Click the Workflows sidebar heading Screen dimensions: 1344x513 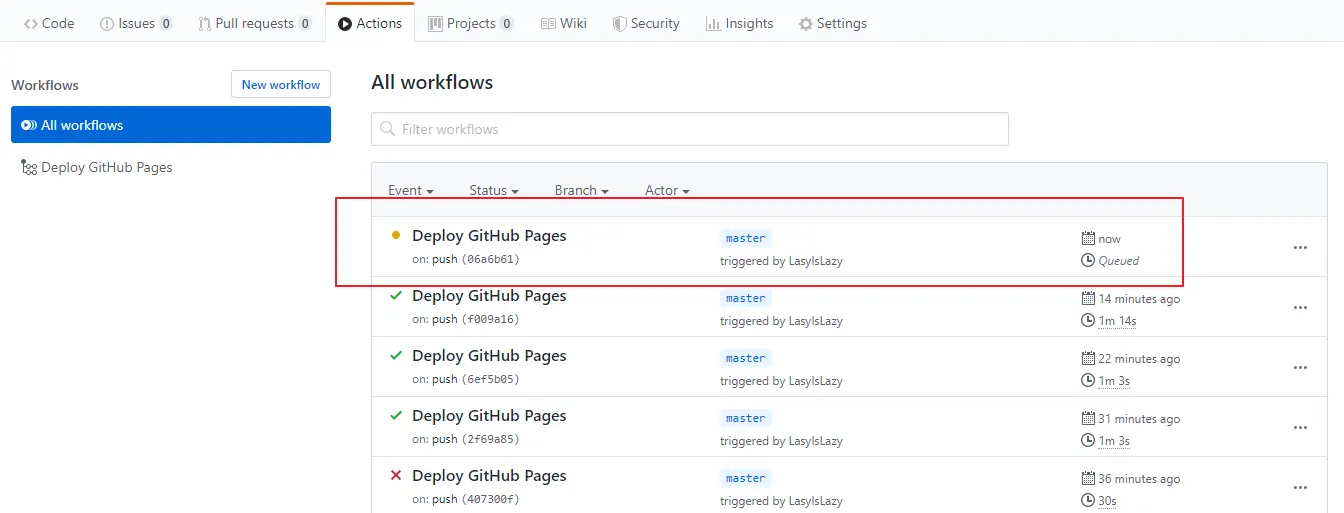[x=45, y=85]
